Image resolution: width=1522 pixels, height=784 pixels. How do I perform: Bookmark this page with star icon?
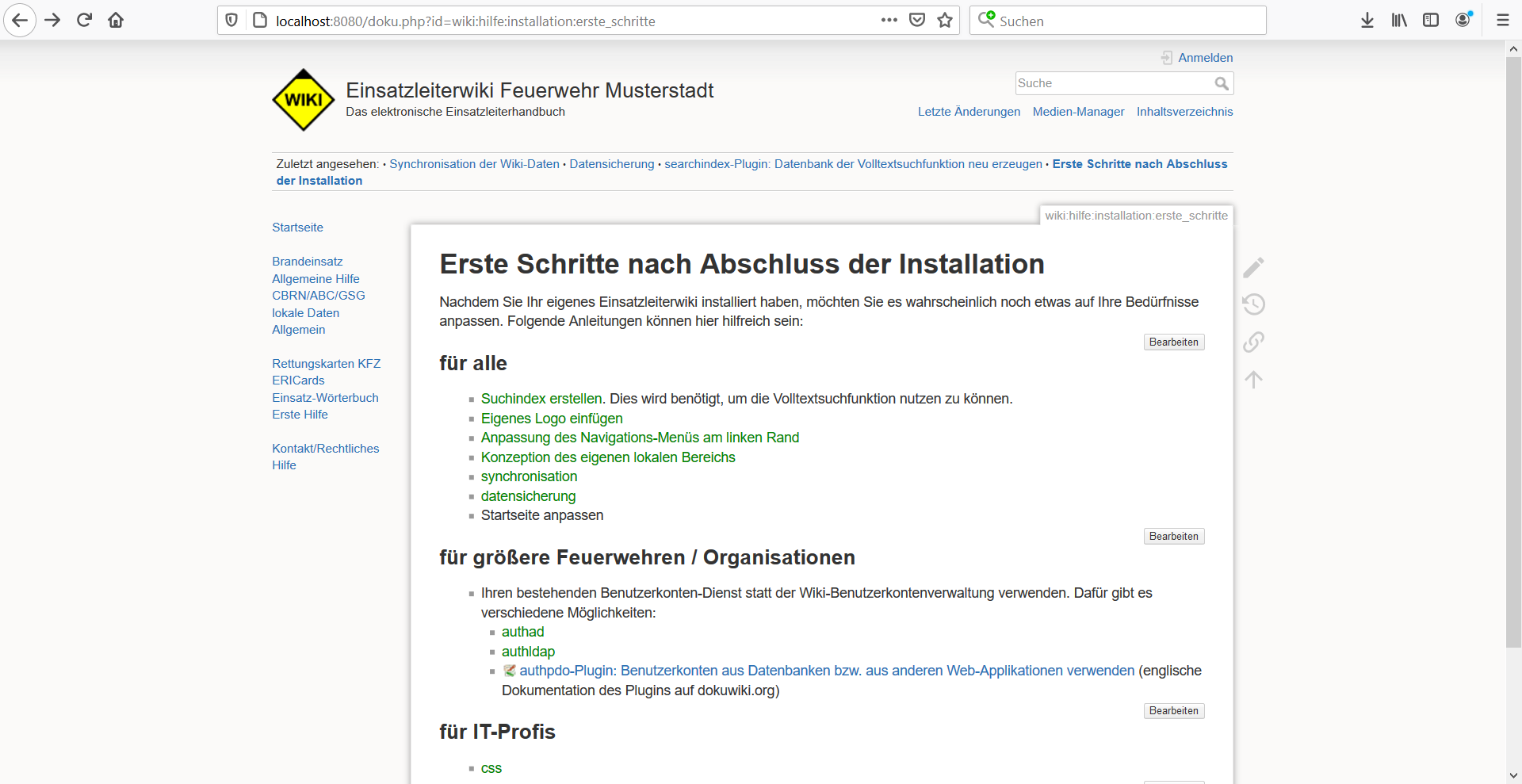(x=945, y=21)
